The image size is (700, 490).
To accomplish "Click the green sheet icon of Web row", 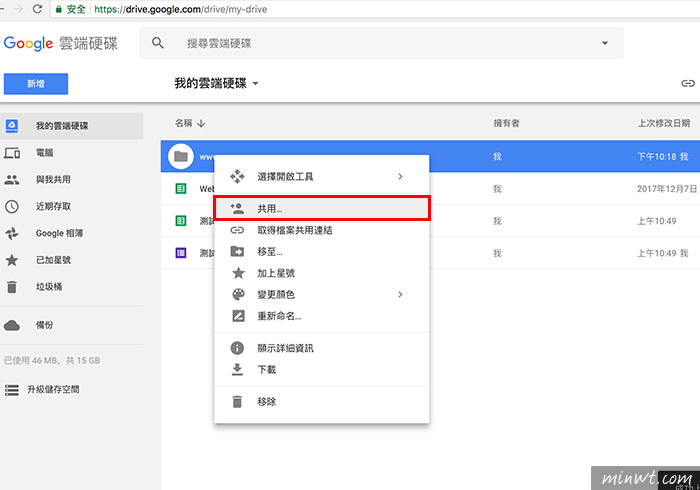I will (x=181, y=189).
